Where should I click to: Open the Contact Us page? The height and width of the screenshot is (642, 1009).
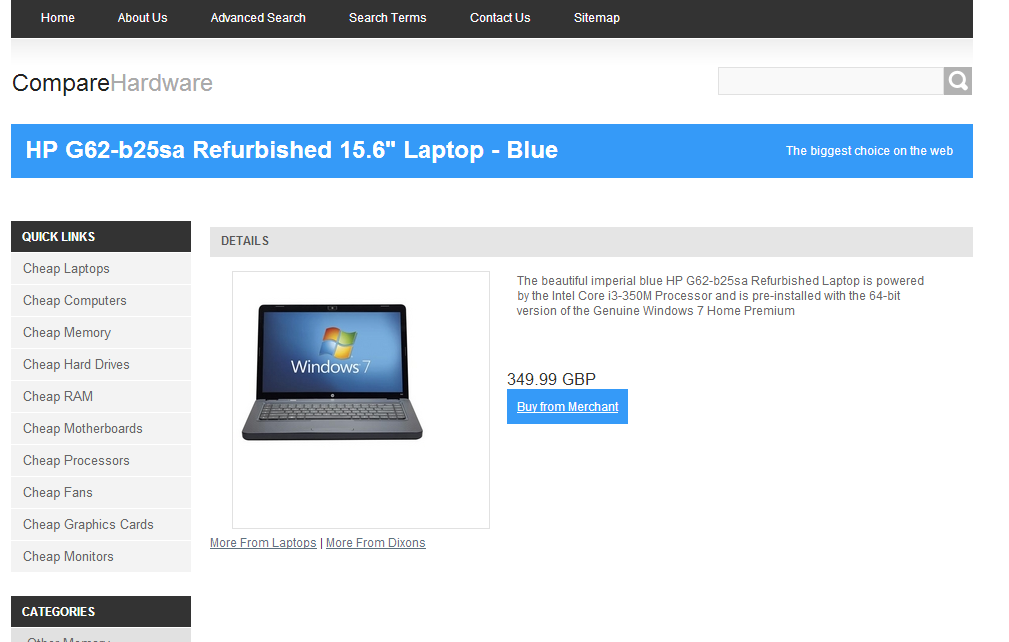[x=500, y=18]
